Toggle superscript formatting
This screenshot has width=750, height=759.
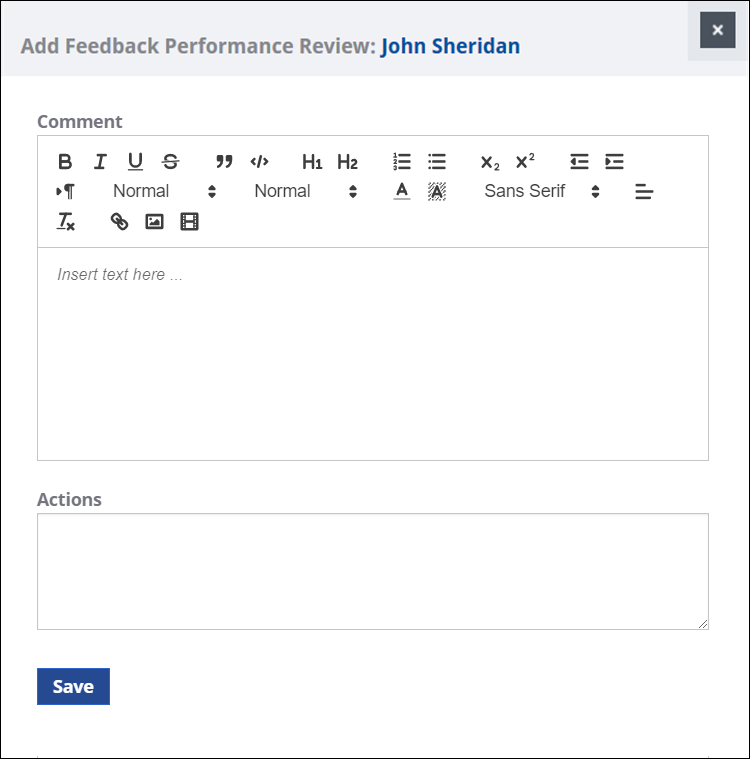525,162
